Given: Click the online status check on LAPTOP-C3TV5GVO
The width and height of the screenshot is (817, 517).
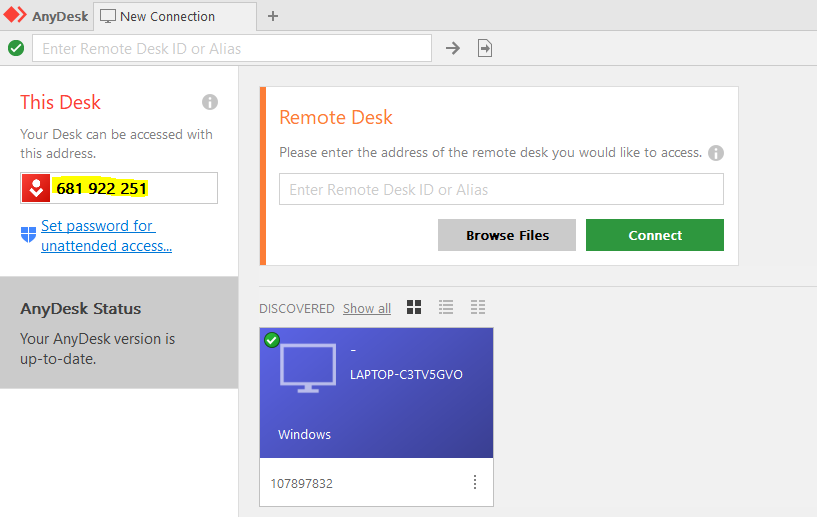Looking at the screenshot, I should (x=271, y=340).
